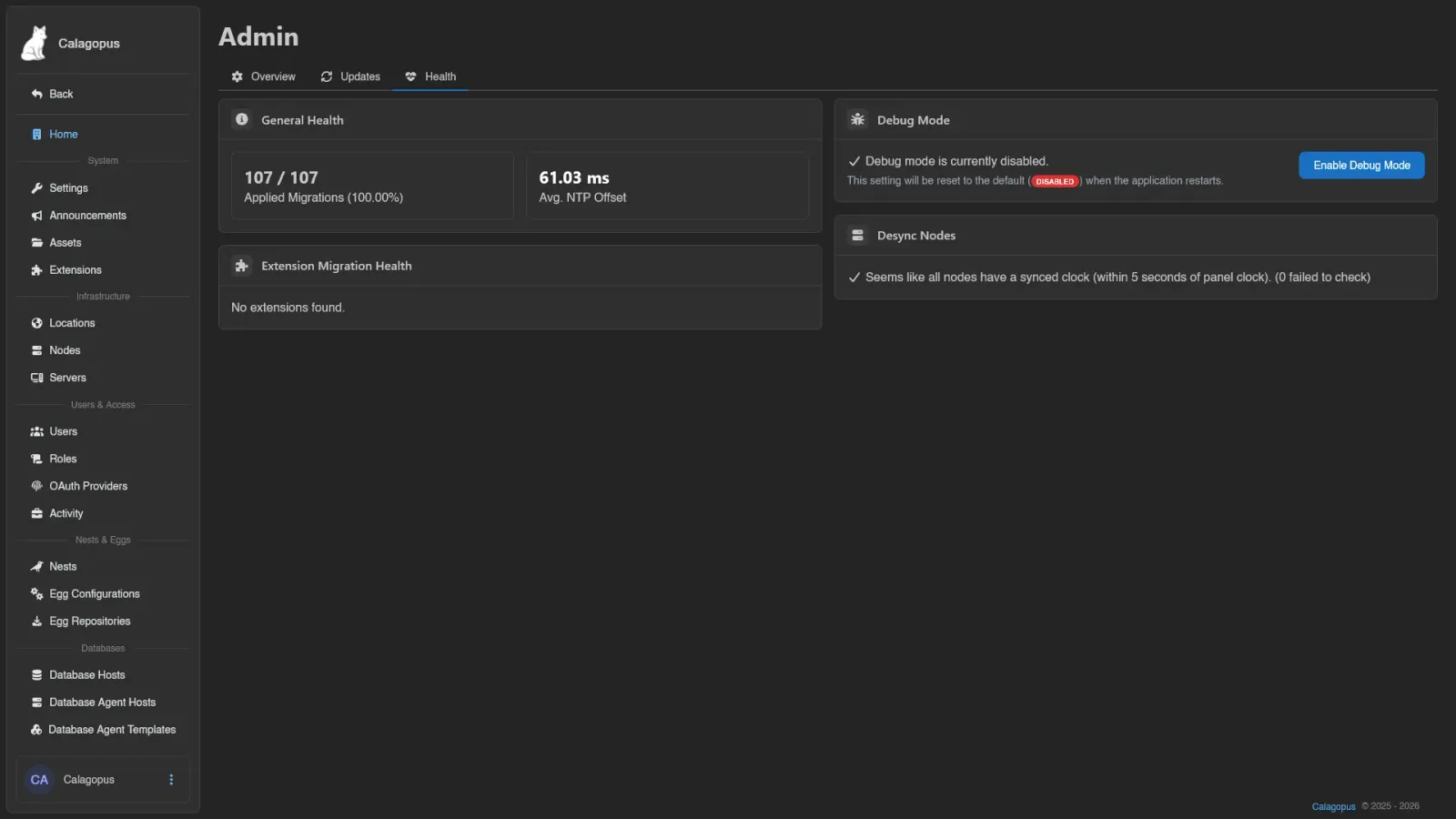1456x819 pixels.
Task: Click the OAuth Providers fingerprint icon
Action: pyautogui.click(x=37, y=486)
